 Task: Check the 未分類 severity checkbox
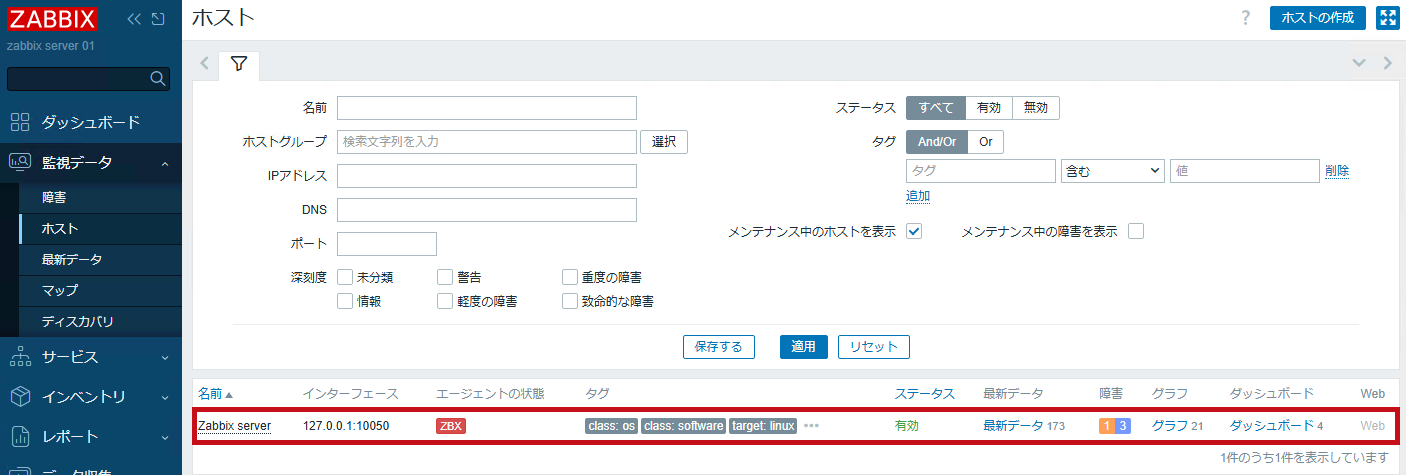click(x=345, y=277)
